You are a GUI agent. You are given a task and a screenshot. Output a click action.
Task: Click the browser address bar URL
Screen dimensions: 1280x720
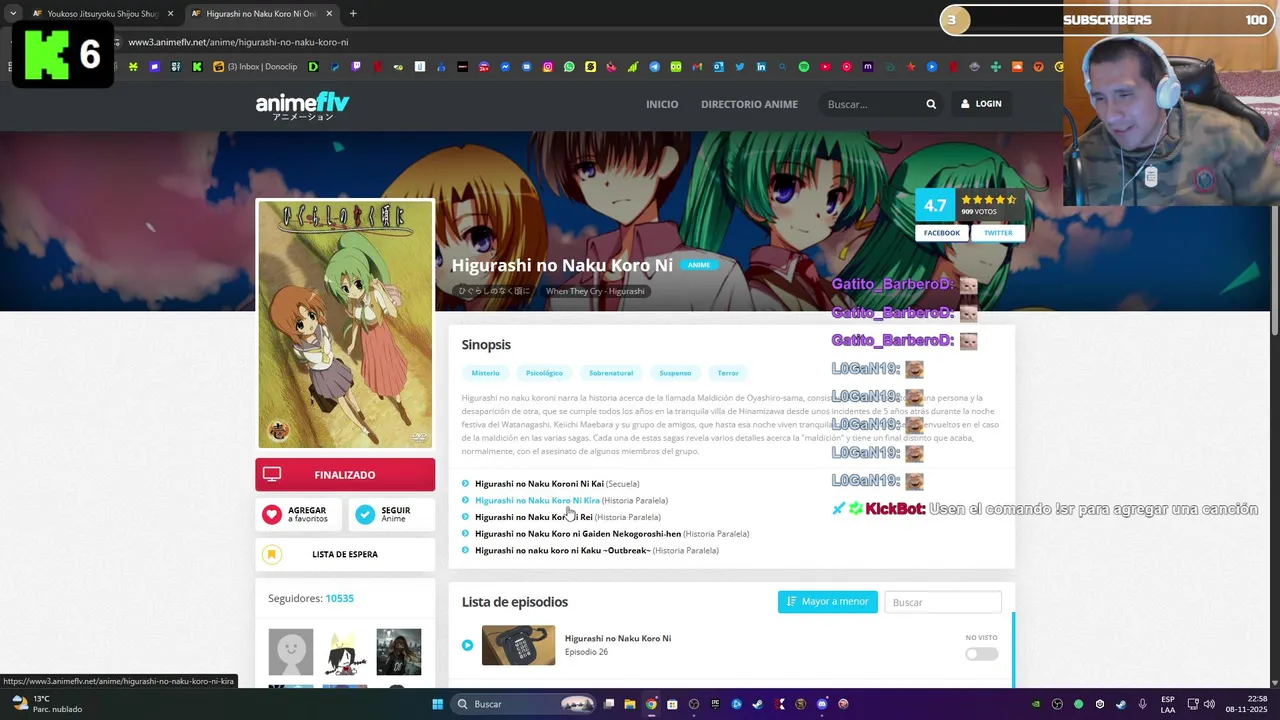coord(238,42)
